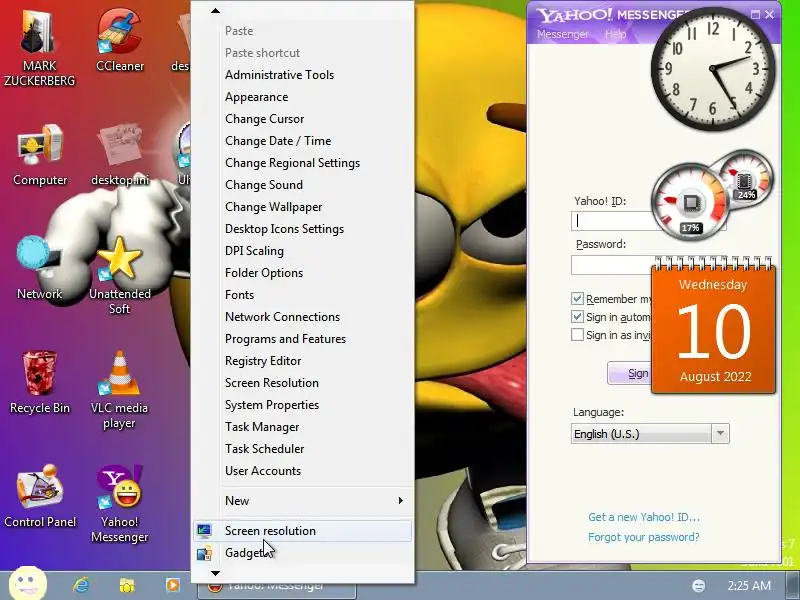The width and height of the screenshot is (800, 600).
Task: Launch Yahoo! Messenger desktop shortcut
Action: click(x=119, y=504)
